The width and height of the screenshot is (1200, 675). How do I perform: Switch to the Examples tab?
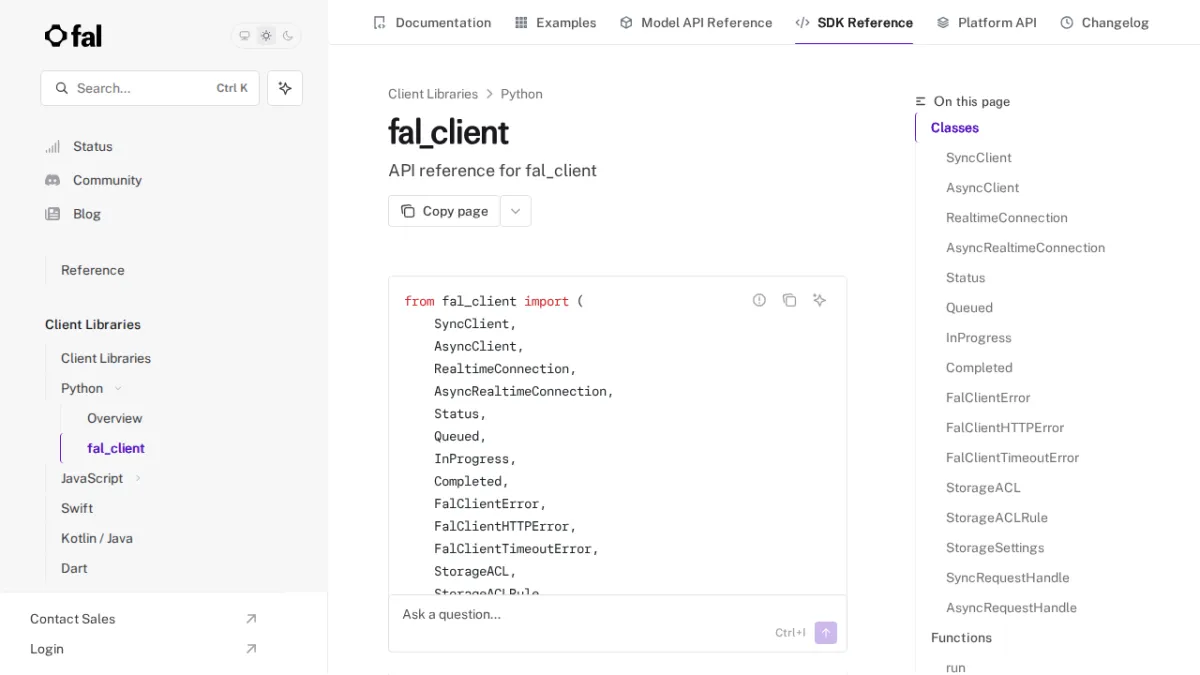click(555, 22)
